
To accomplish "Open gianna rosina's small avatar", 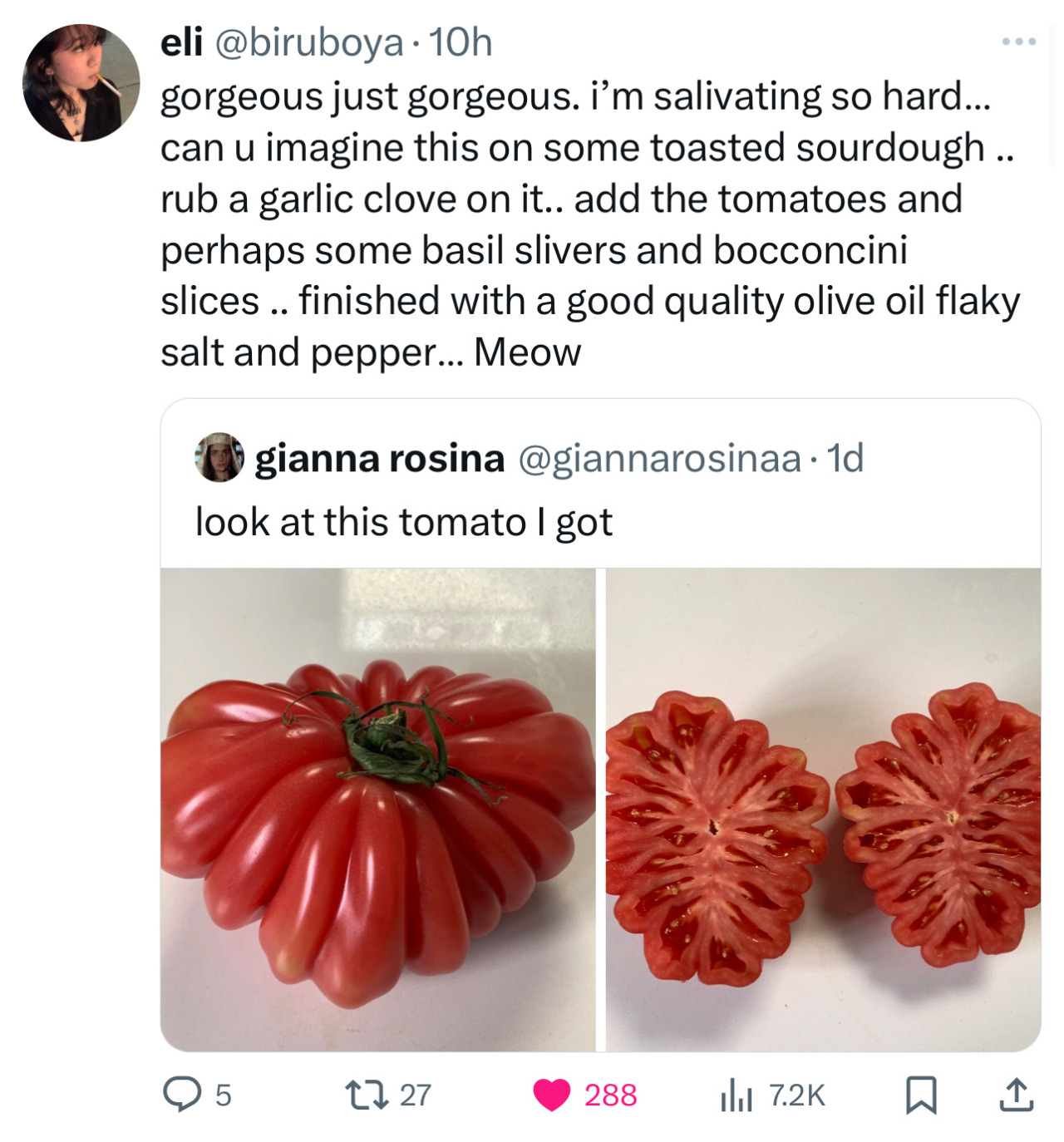I will 219,457.
